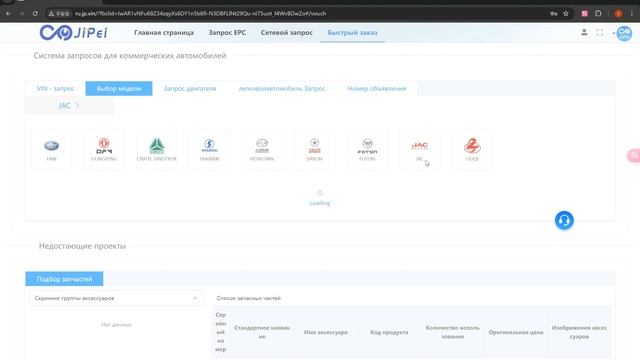Image resolution: width=640 pixels, height=360 pixels.
Task: Open the blue headset support chat button
Action: [x=564, y=220]
